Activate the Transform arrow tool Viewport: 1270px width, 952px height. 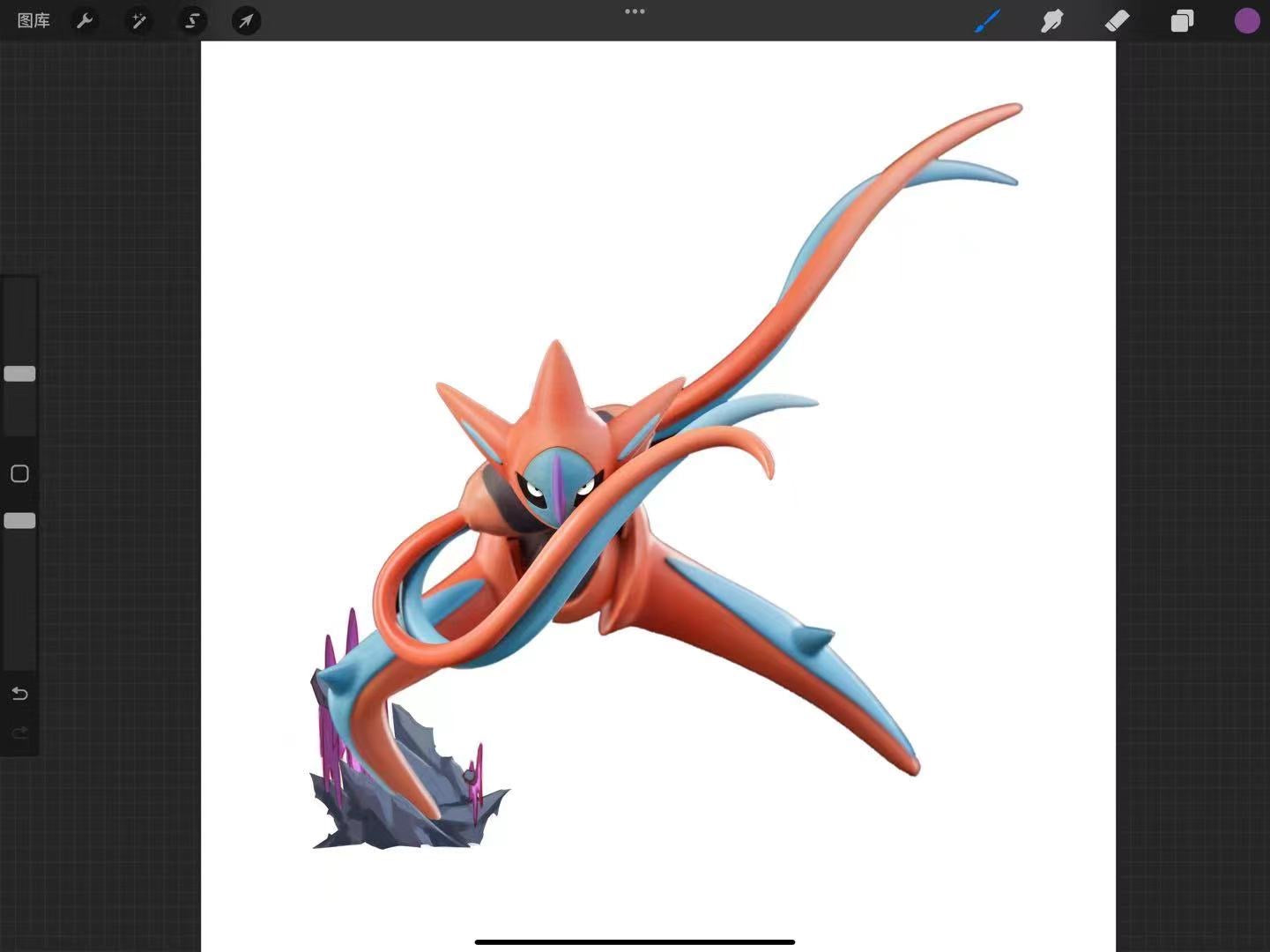click(246, 20)
